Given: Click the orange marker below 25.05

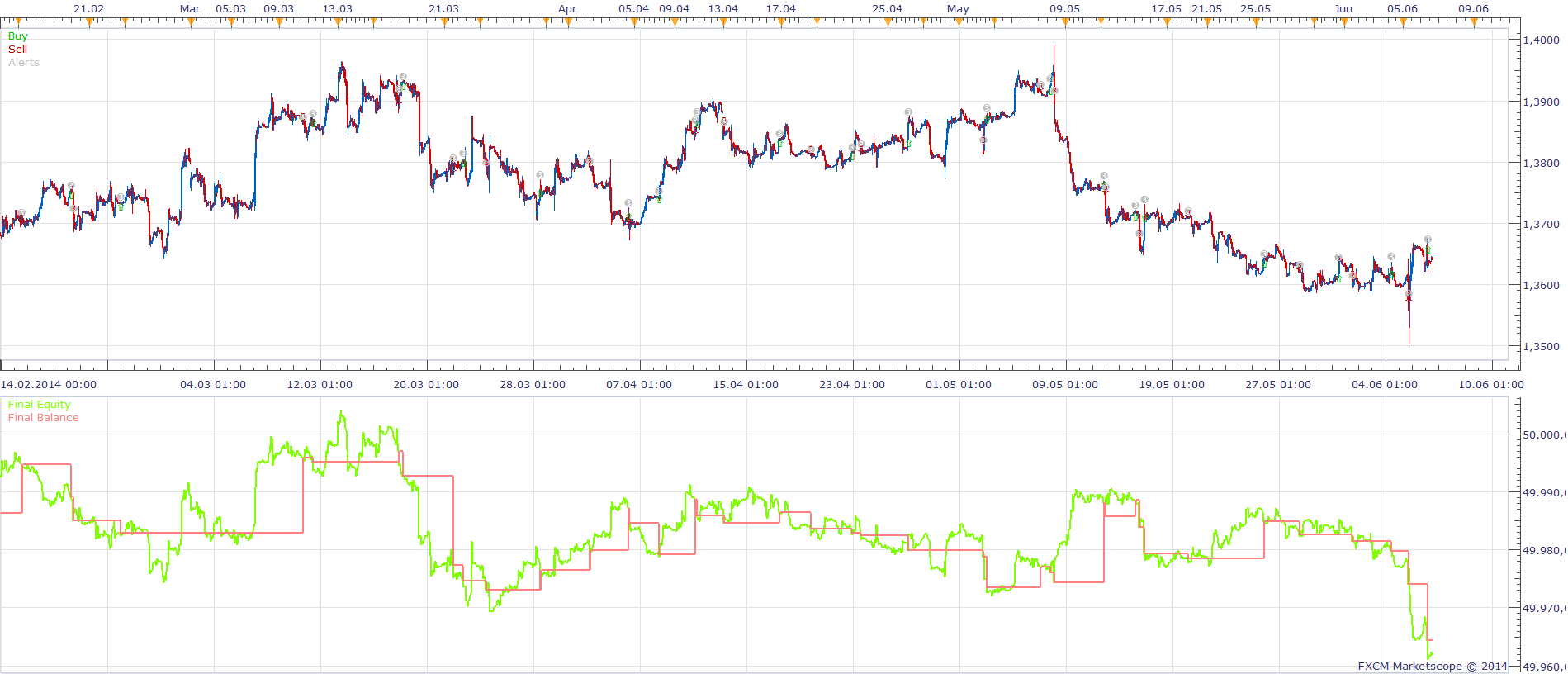Looking at the screenshot, I should pos(1256,22).
